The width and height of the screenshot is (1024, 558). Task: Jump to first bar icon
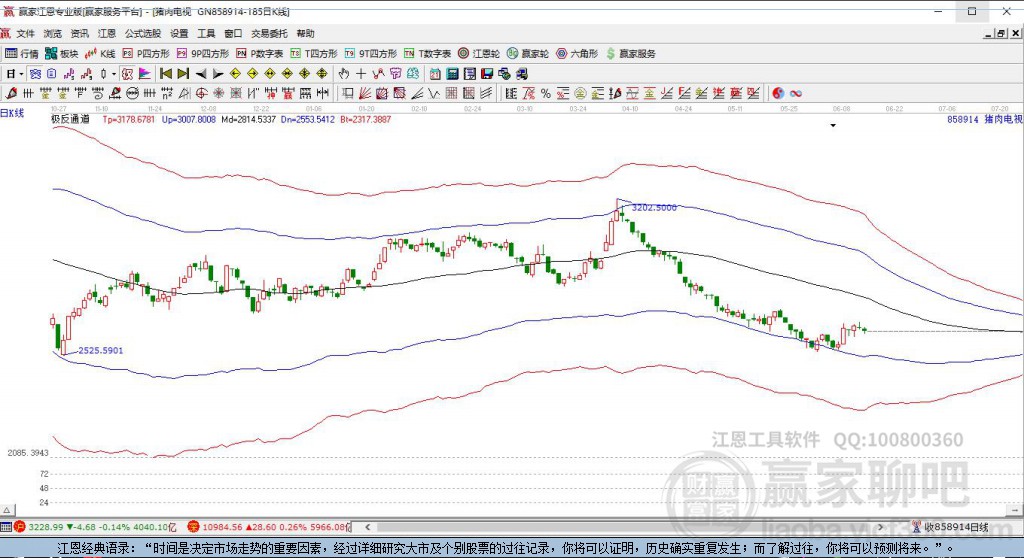166,74
